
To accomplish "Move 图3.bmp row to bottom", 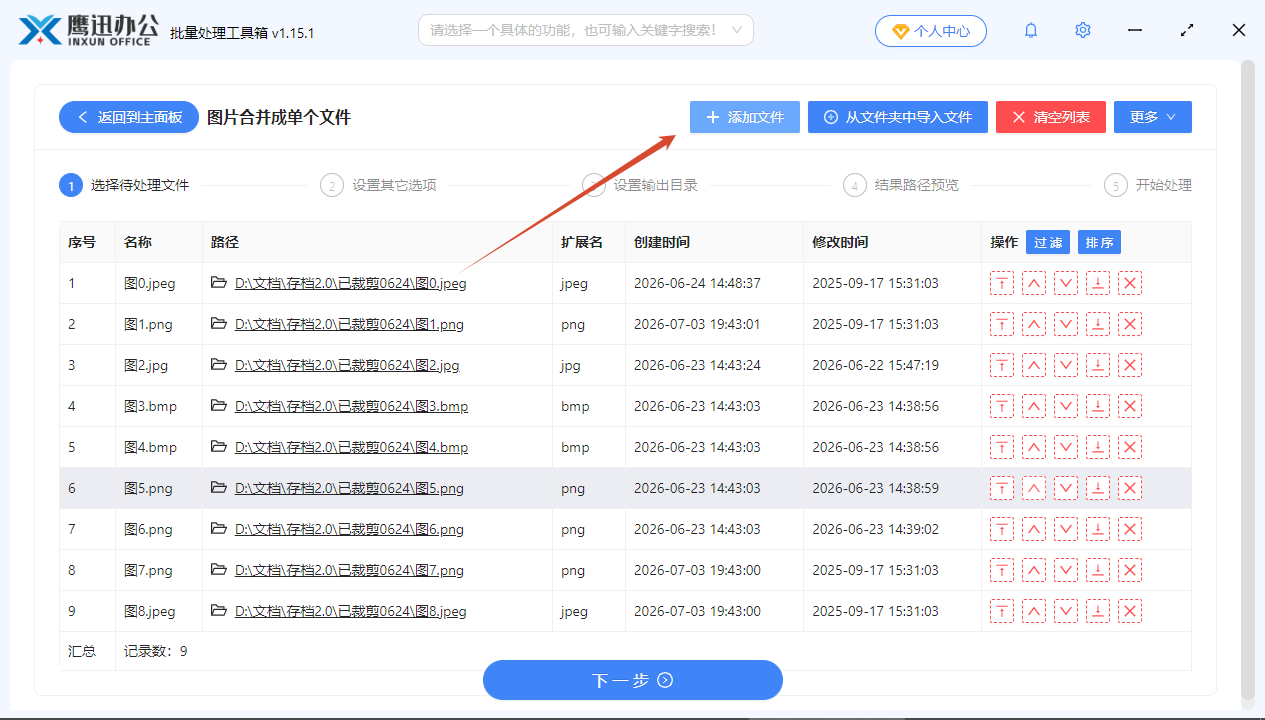I will coord(1098,406).
